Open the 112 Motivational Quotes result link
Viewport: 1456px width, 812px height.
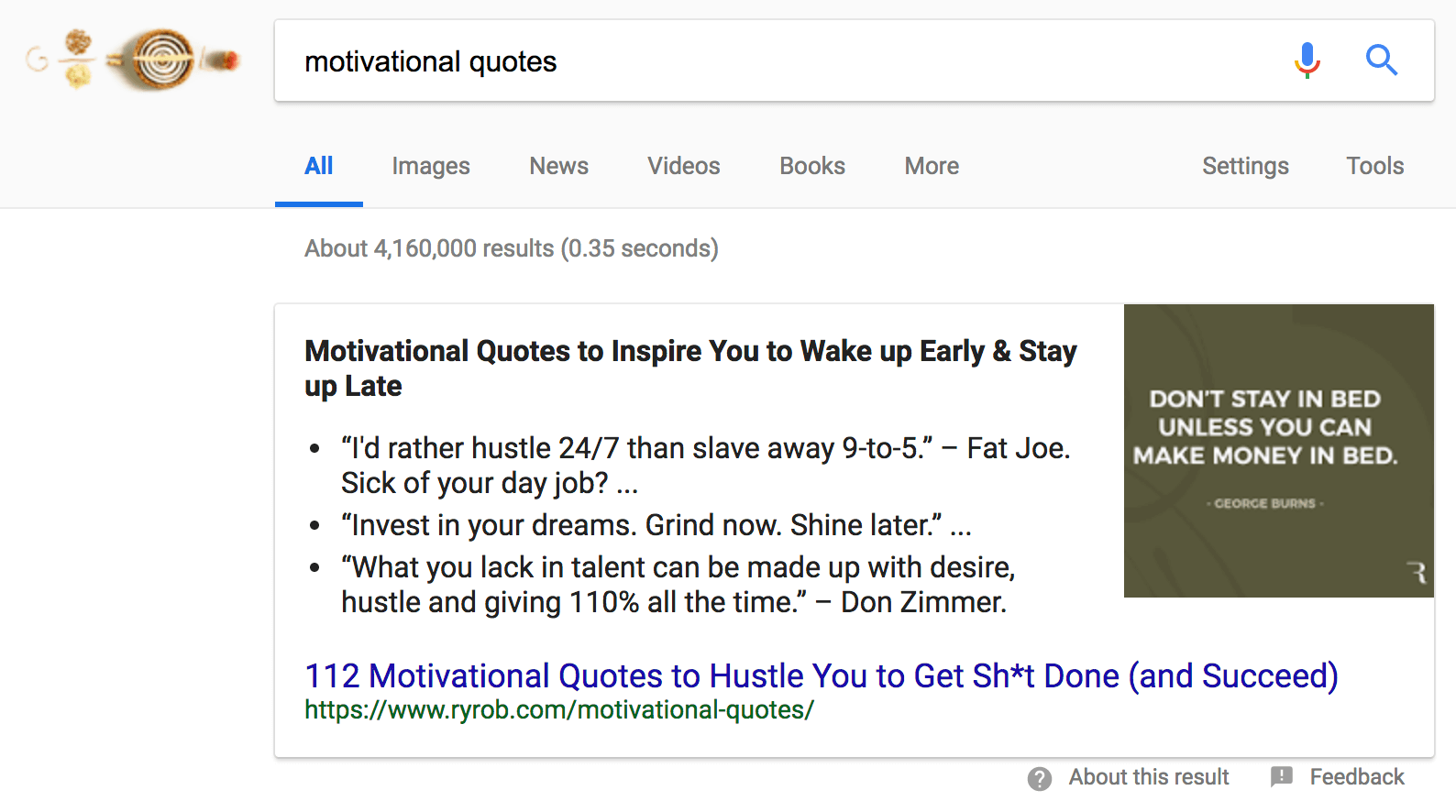click(x=822, y=675)
